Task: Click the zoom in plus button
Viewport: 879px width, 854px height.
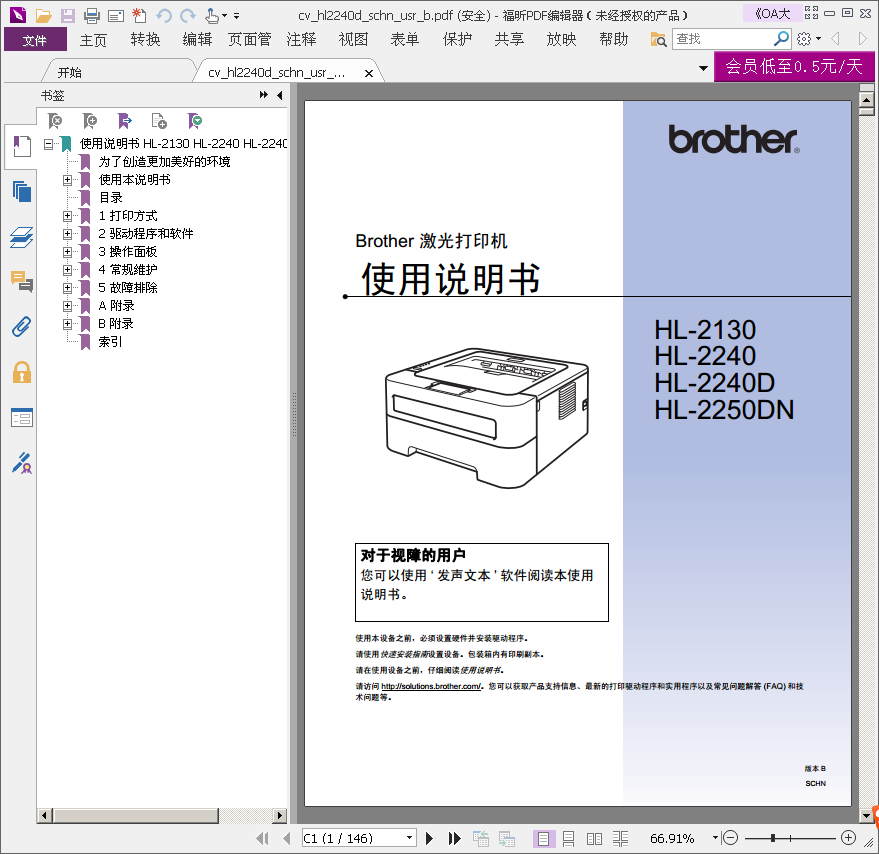Action: 848,838
